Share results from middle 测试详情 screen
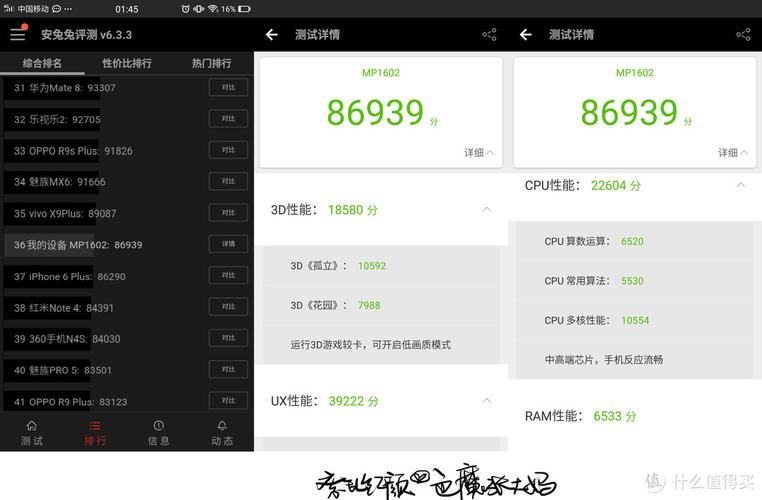 coord(489,34)
